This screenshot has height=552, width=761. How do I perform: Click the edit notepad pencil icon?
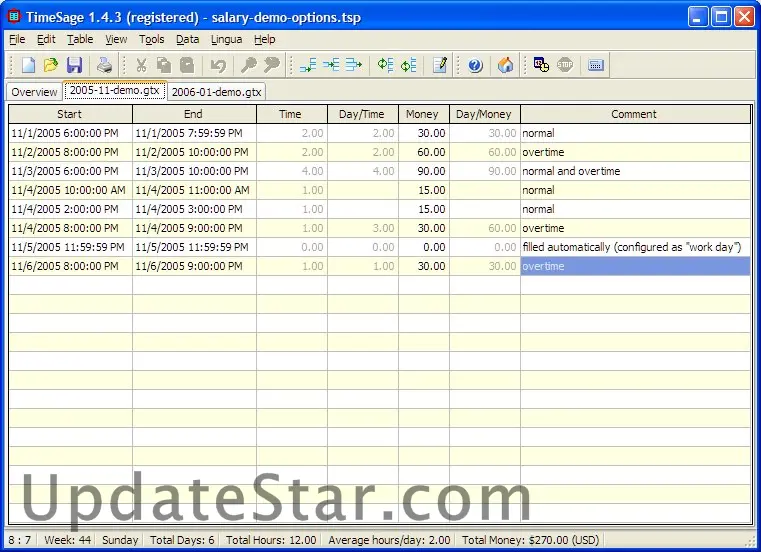coord(440,65)
